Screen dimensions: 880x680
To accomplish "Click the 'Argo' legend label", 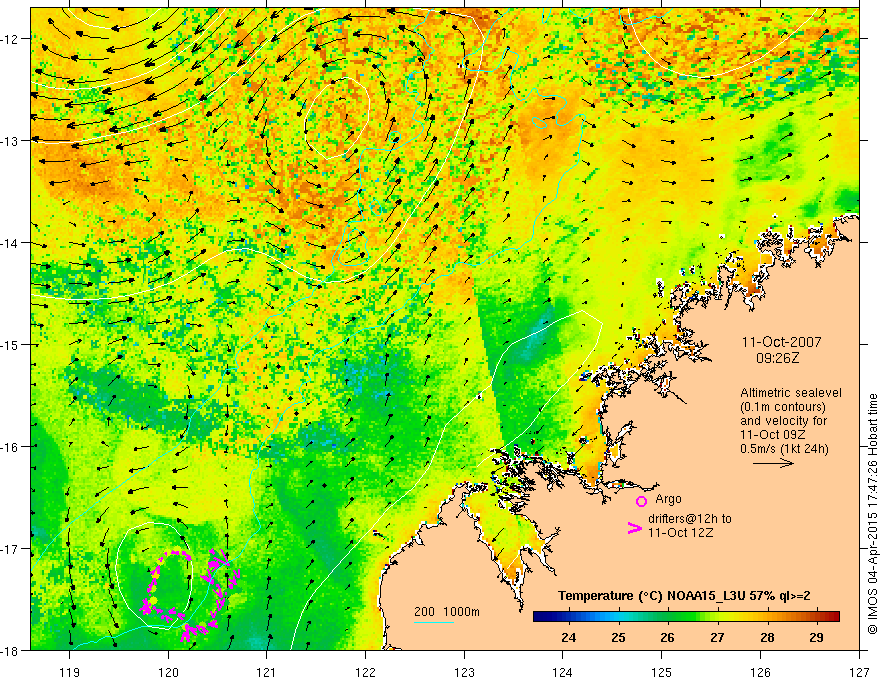I will [668, 499].
